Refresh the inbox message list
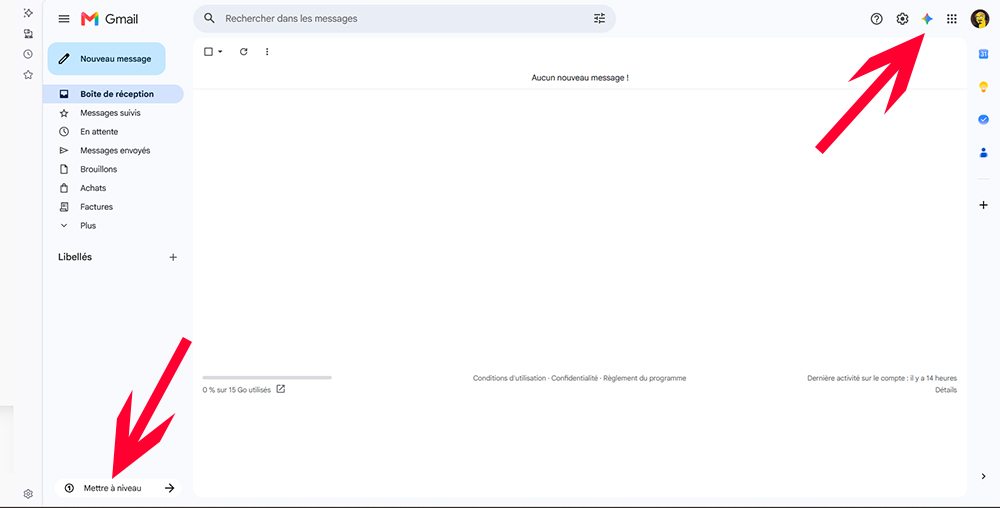This screenshot has width=1000, height=508. pos(244,52)
